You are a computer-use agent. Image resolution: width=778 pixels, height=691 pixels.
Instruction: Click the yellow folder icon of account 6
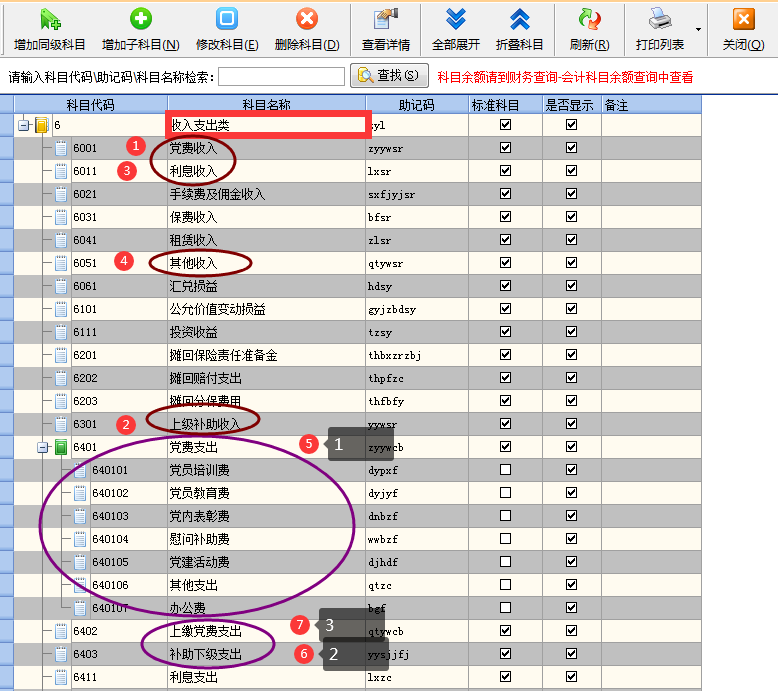click(x=42, y=125)
